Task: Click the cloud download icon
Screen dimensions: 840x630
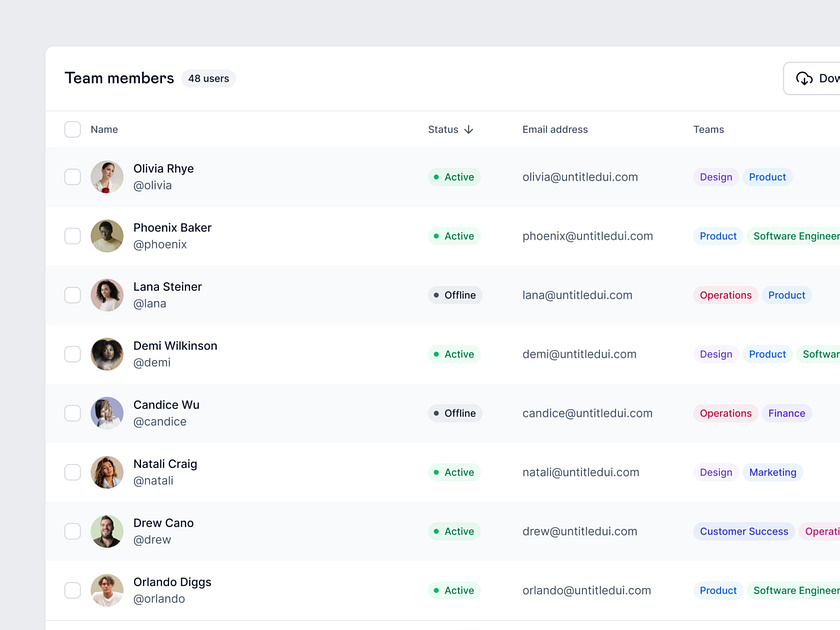Action: point(803,77)
